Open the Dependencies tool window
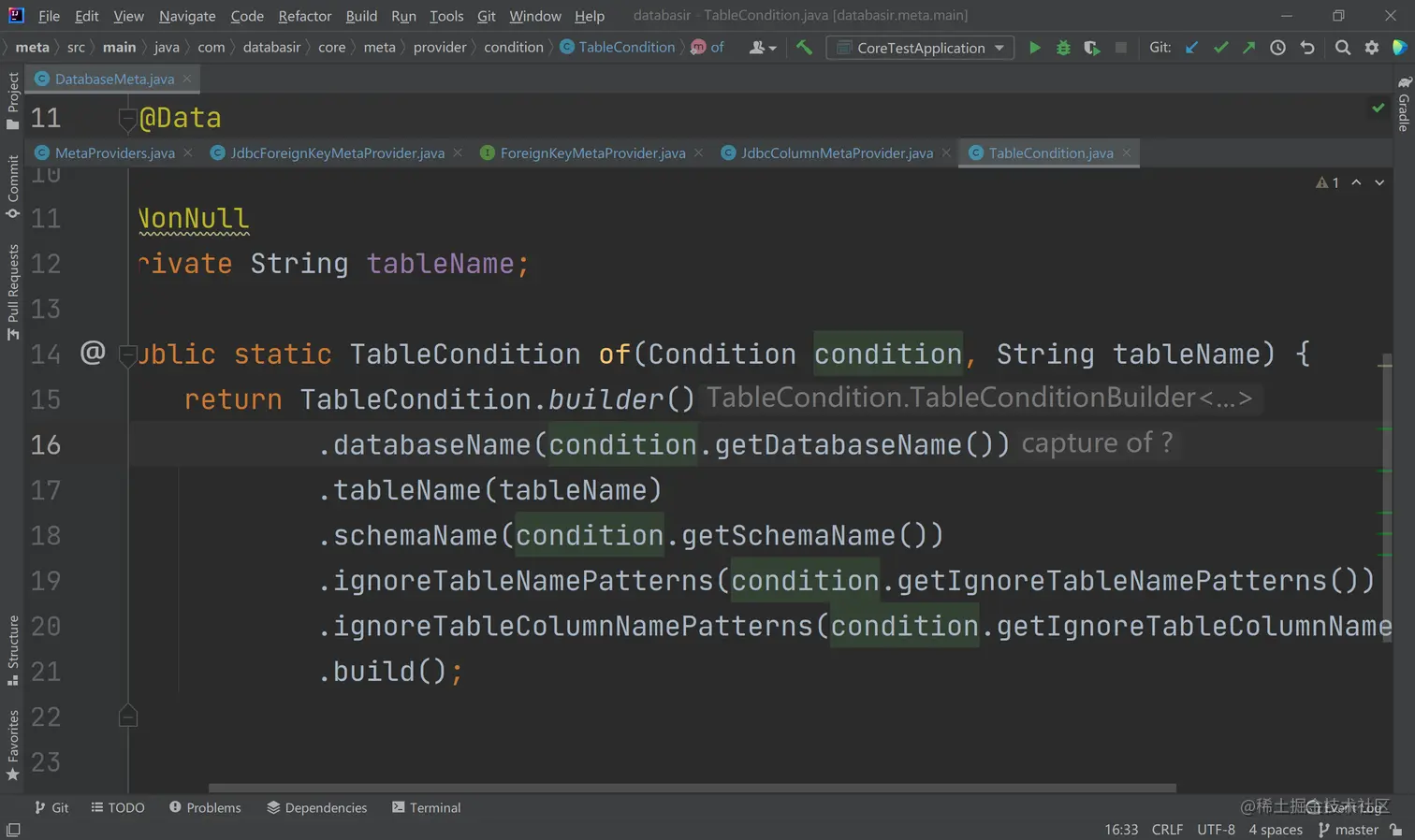 click(317, 807)
